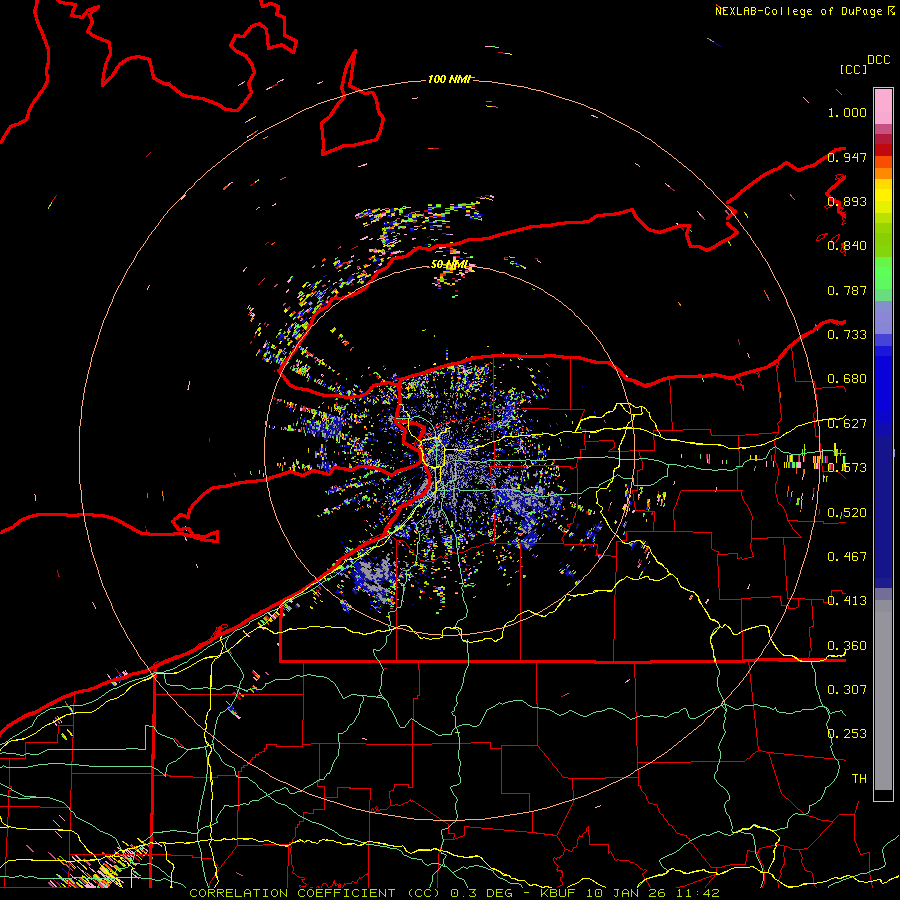
Task: Select the 0.840 scale value
Action: (x=847, y=246)
